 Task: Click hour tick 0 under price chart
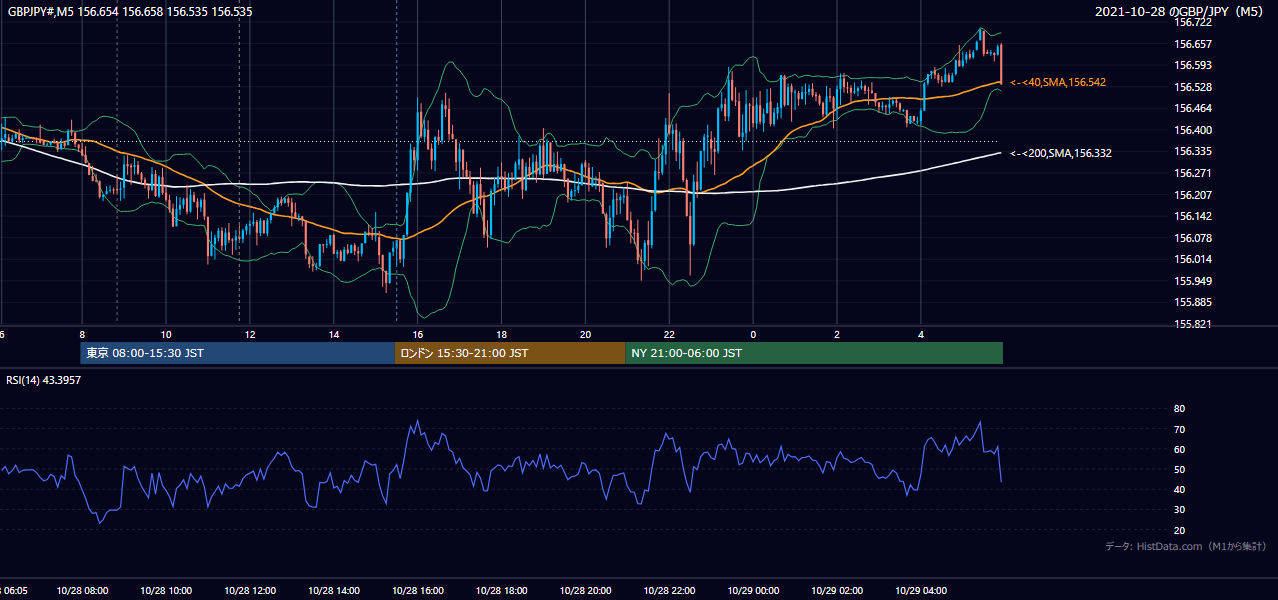click(753, 335)
